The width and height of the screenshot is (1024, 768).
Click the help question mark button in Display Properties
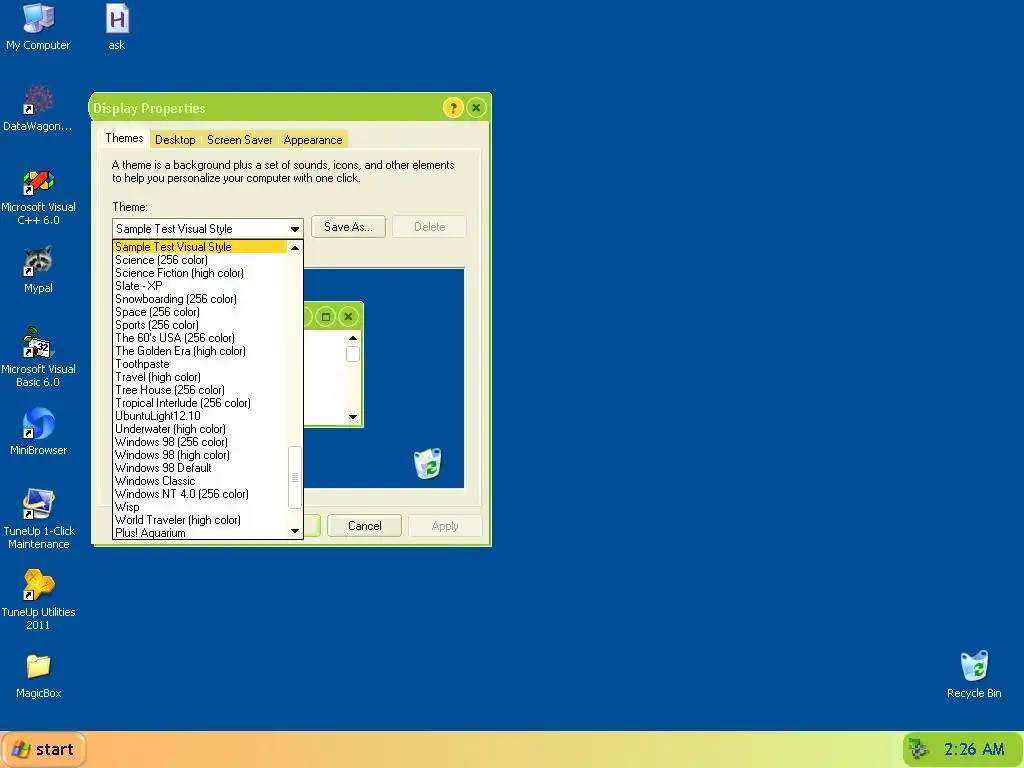(453, 108)
